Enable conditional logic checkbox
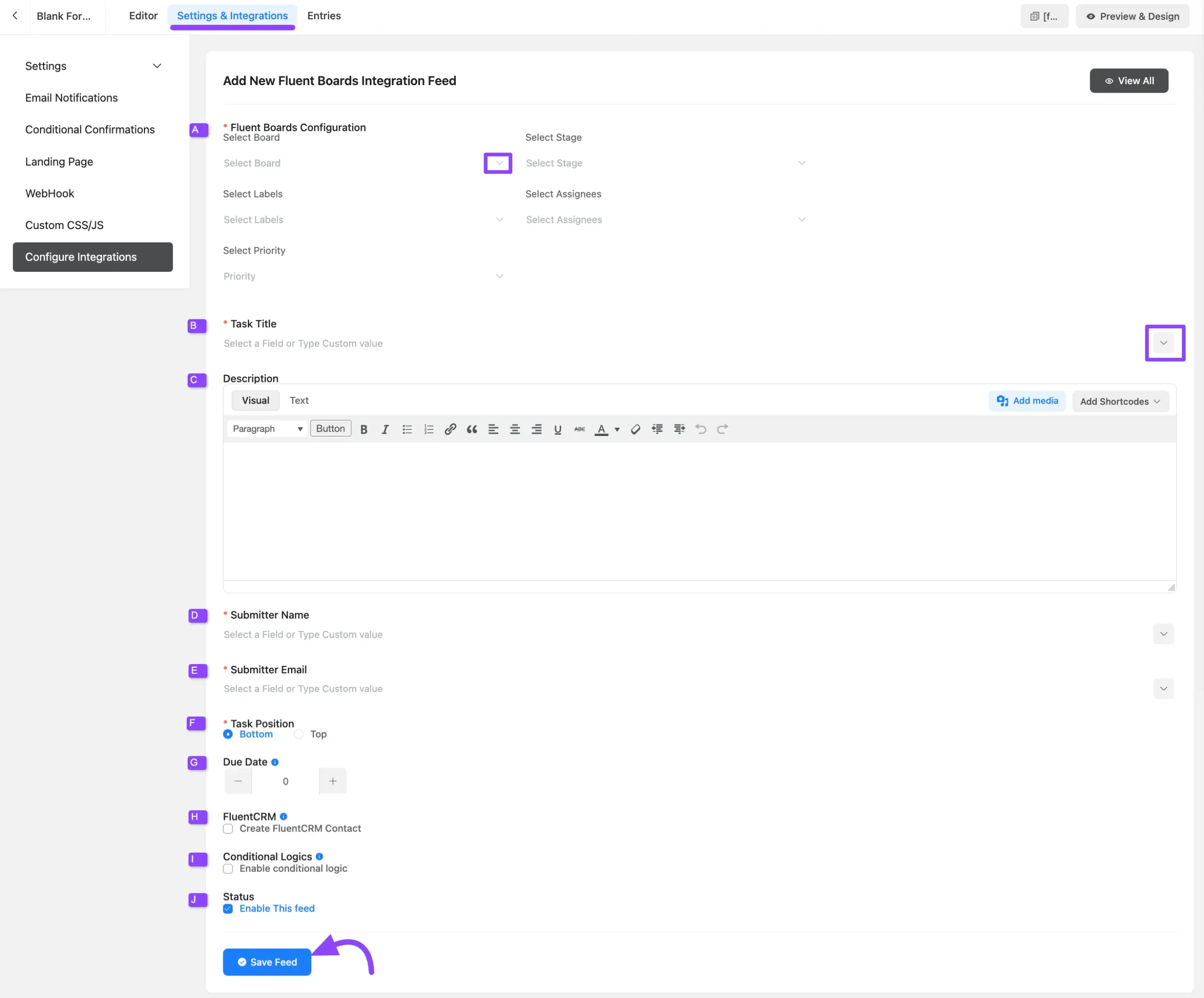Viewport: 1204px width, 998px height. (x=228, y=869)
